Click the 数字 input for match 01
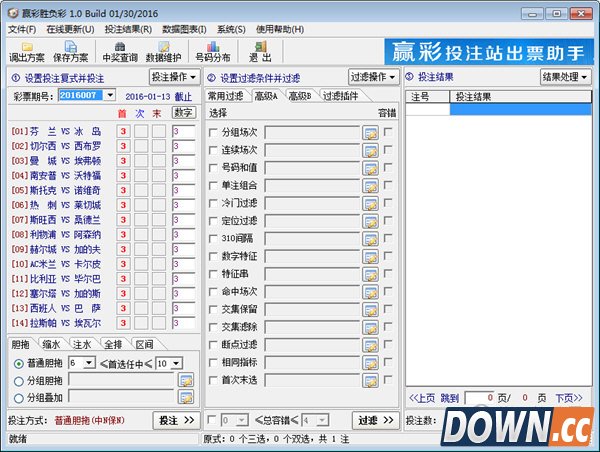600x452 pixels. pyautogui.click(x=184, y=132)
